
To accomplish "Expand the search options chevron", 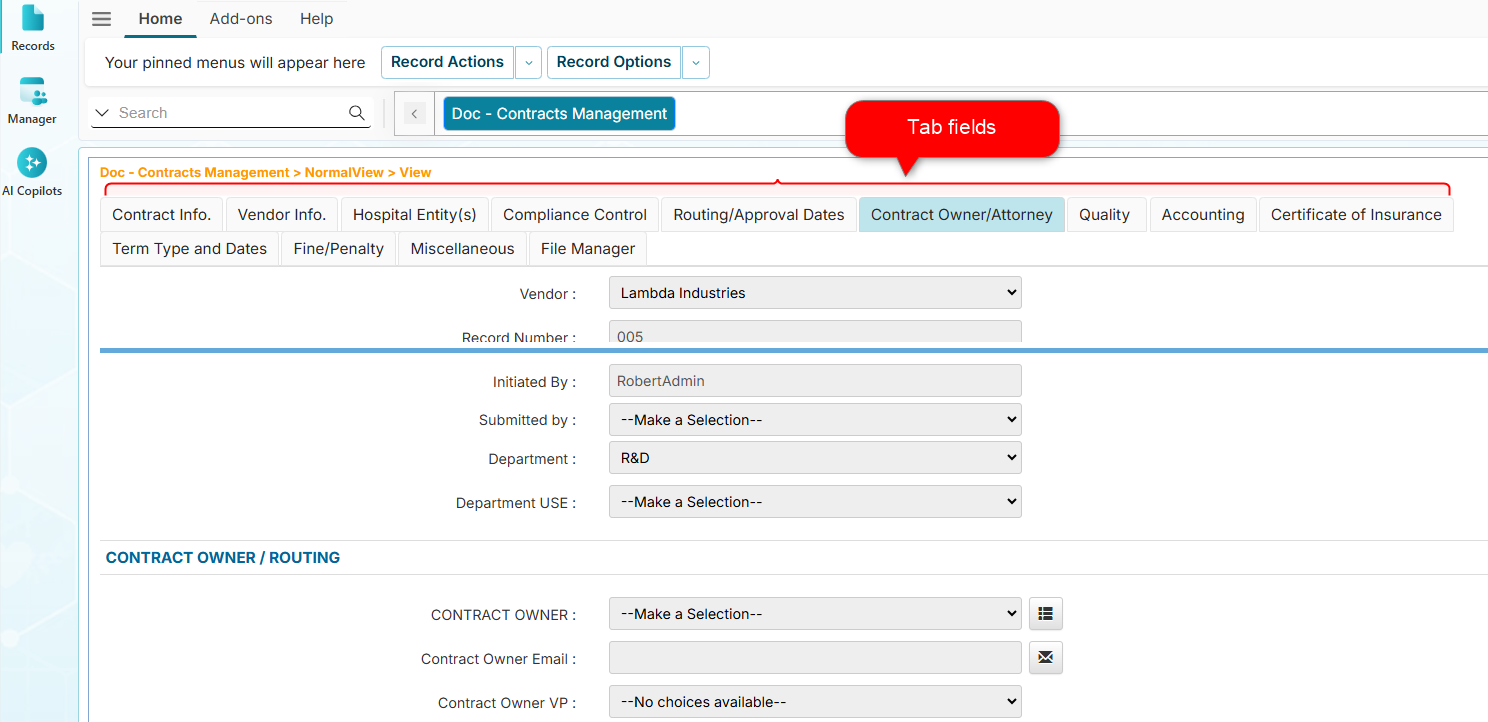I will tap(102, 113).
